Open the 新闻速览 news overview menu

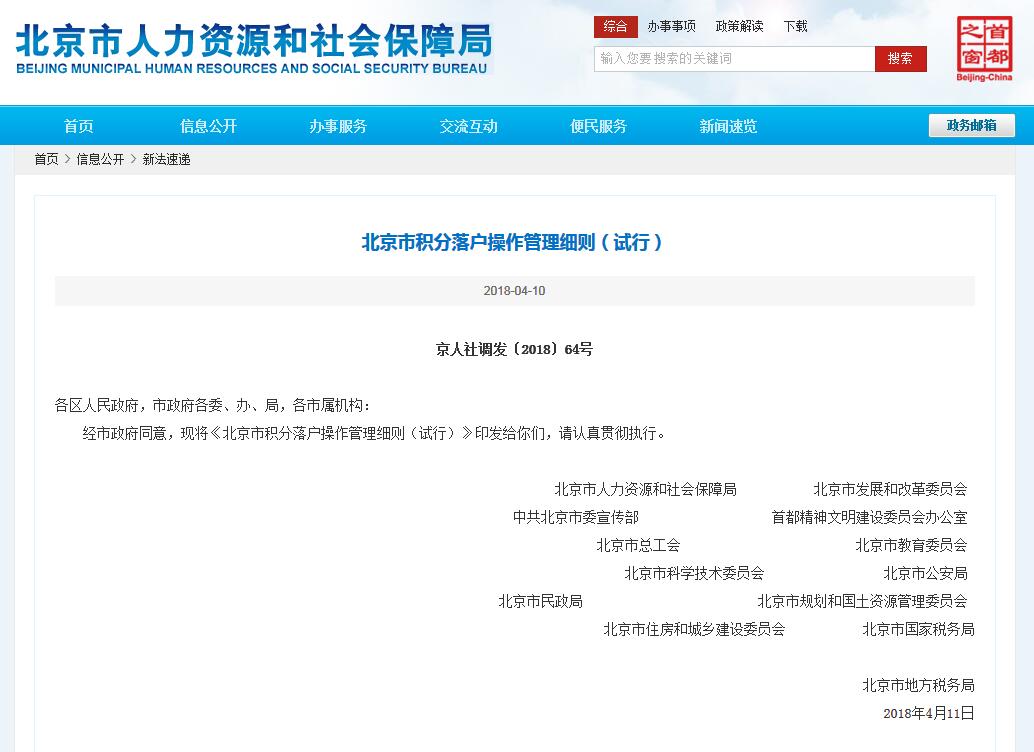pos(727,126)
